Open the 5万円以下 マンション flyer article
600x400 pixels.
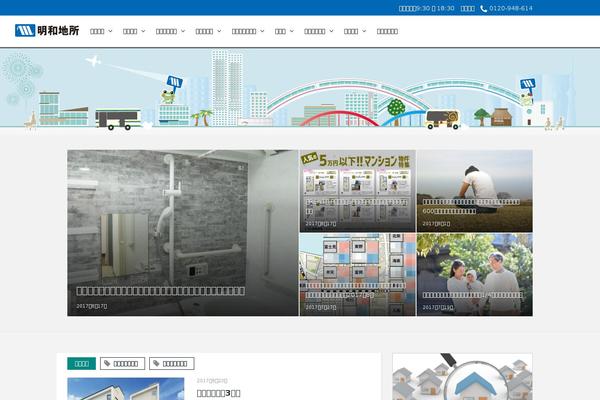[x=357, y=191]
